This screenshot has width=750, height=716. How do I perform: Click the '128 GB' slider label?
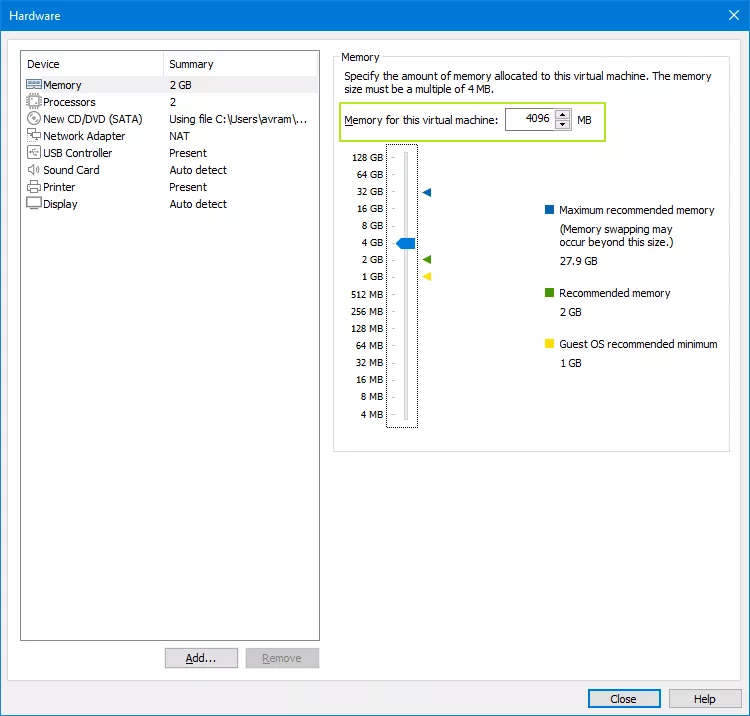click(367, 157)
